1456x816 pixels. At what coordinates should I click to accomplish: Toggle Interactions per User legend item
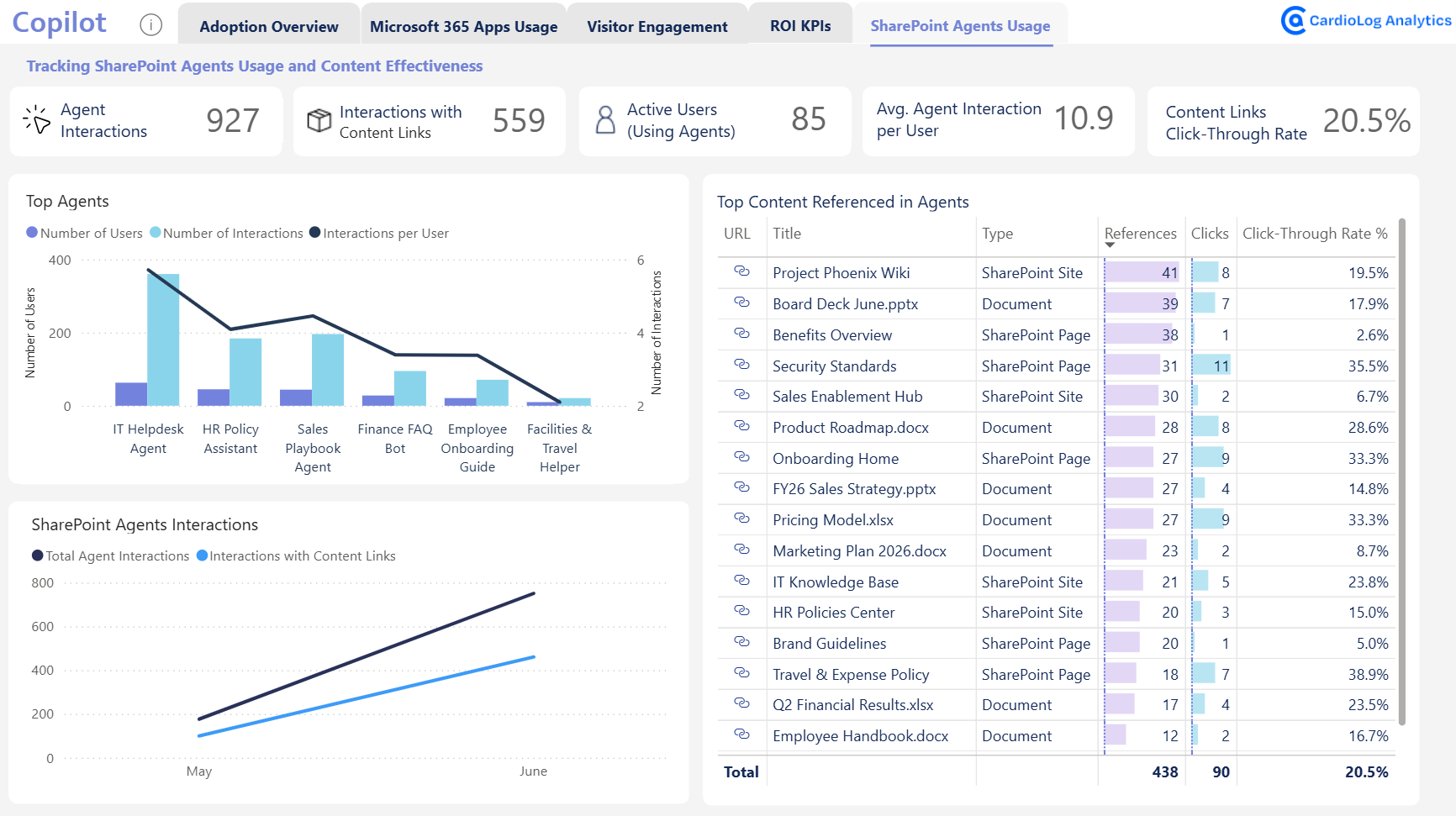(379, 233)
